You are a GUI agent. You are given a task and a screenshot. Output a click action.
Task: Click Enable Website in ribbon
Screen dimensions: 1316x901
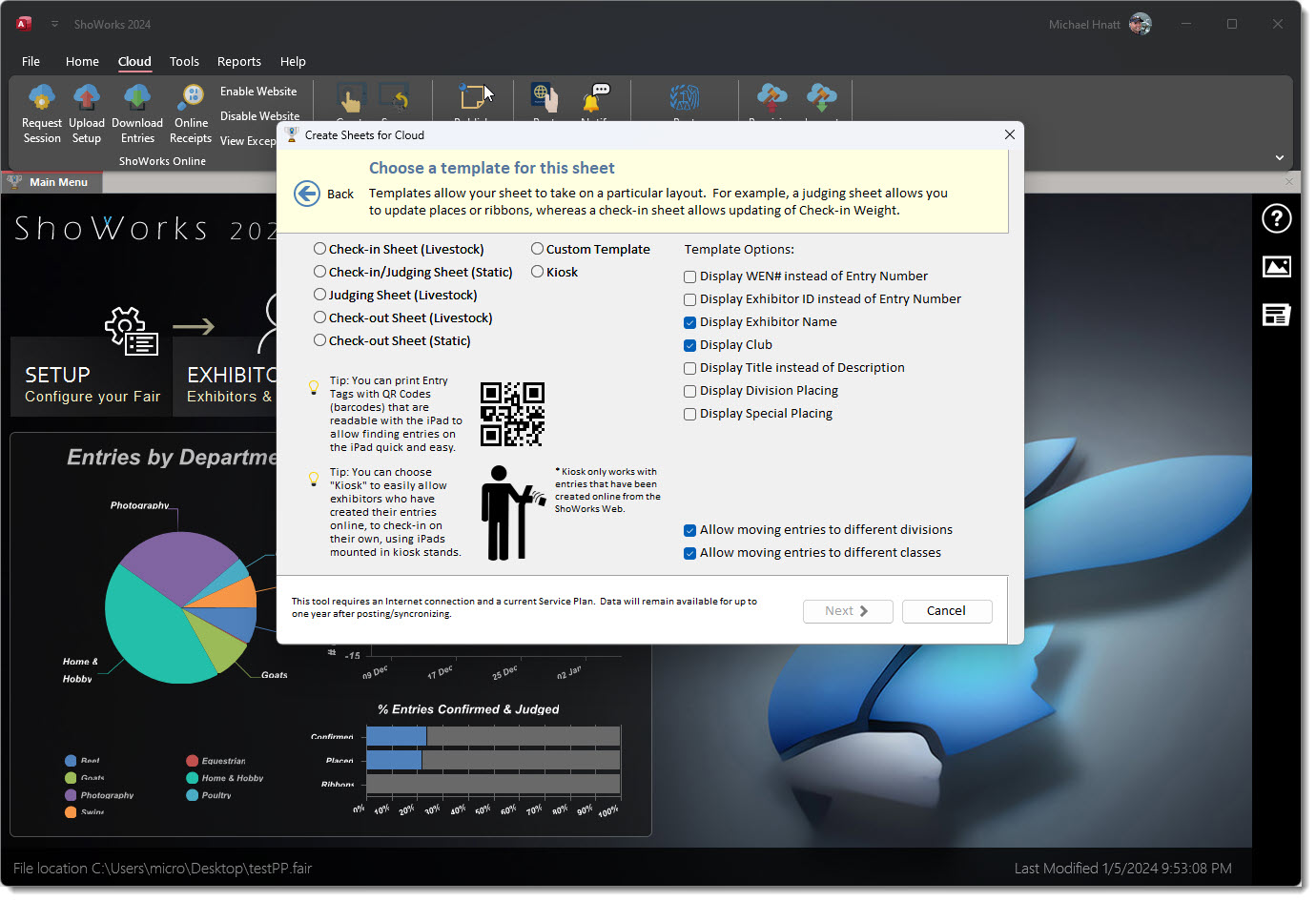coord(257,92)
